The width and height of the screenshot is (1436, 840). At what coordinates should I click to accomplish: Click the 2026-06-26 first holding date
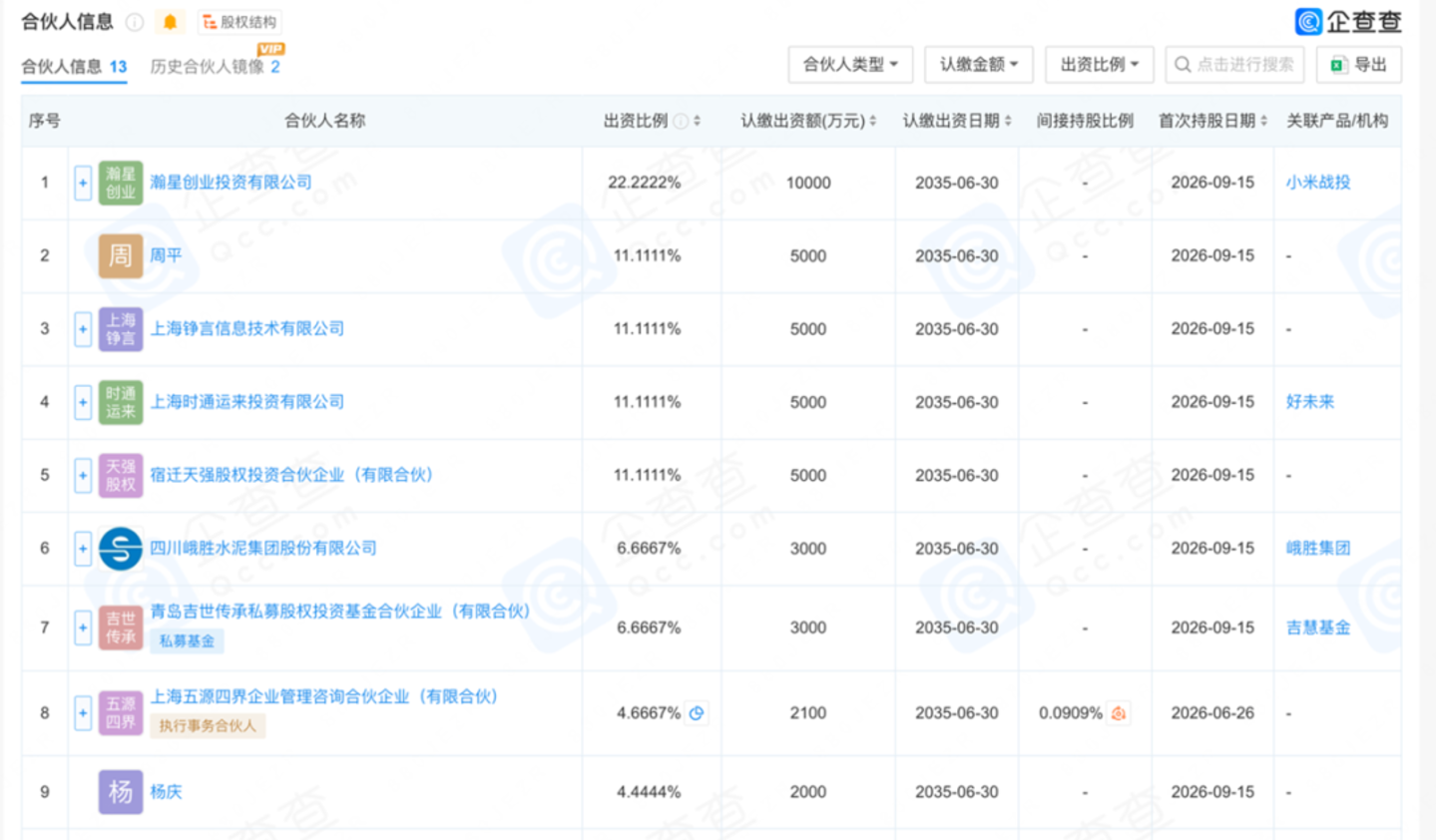1212,713
